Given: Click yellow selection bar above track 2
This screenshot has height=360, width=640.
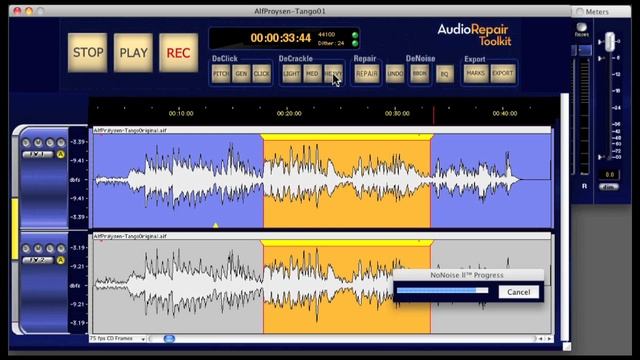Looking at the screenshot, I should click(x=347, y=243).
